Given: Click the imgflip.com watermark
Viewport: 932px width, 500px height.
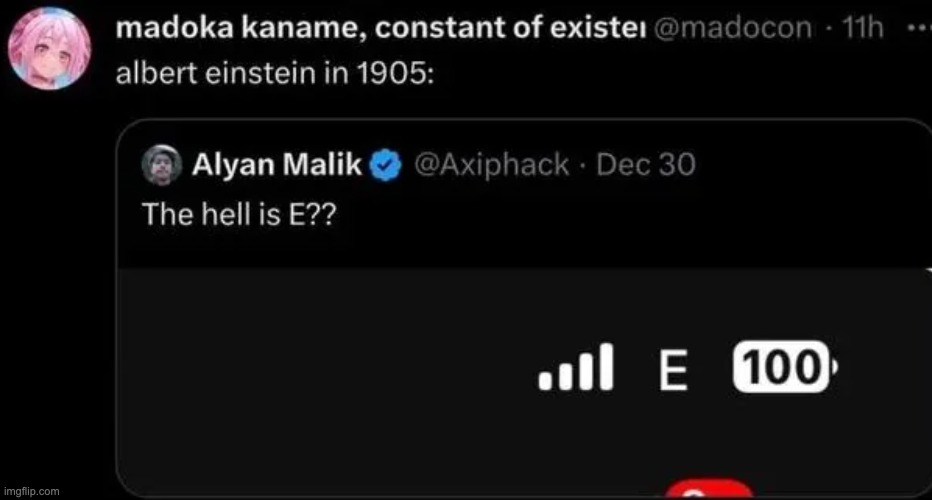Looking at the screenshot, I should [32, 491].
